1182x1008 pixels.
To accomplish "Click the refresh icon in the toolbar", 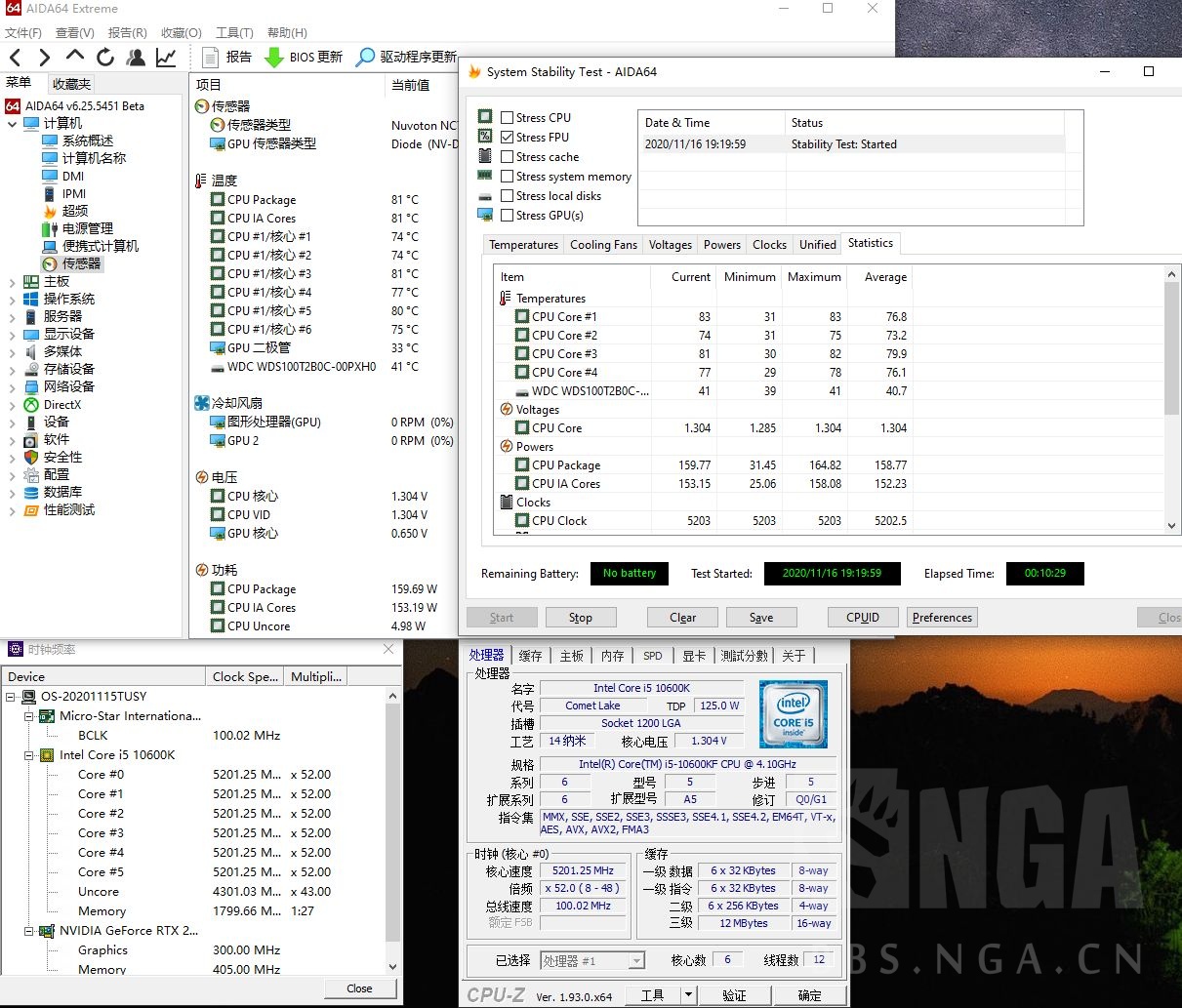I will pos(104,57).
